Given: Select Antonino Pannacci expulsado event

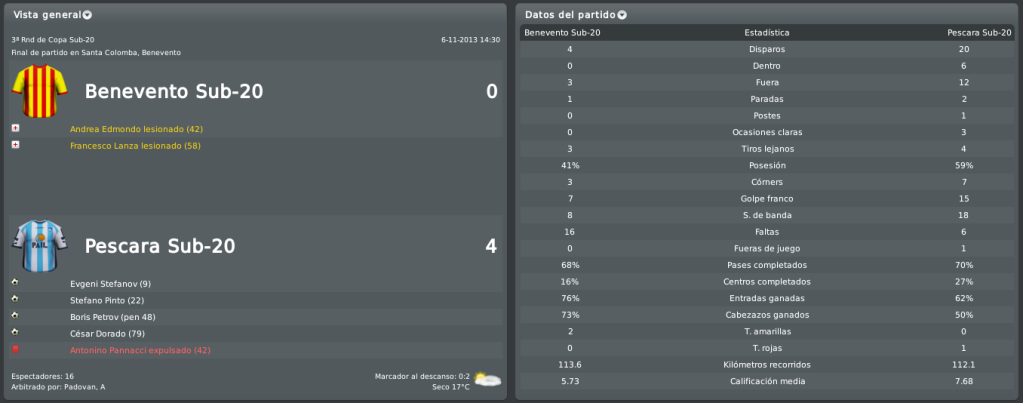Looking at the screenshot, I should pyautogui.click(x=140, y=350).
